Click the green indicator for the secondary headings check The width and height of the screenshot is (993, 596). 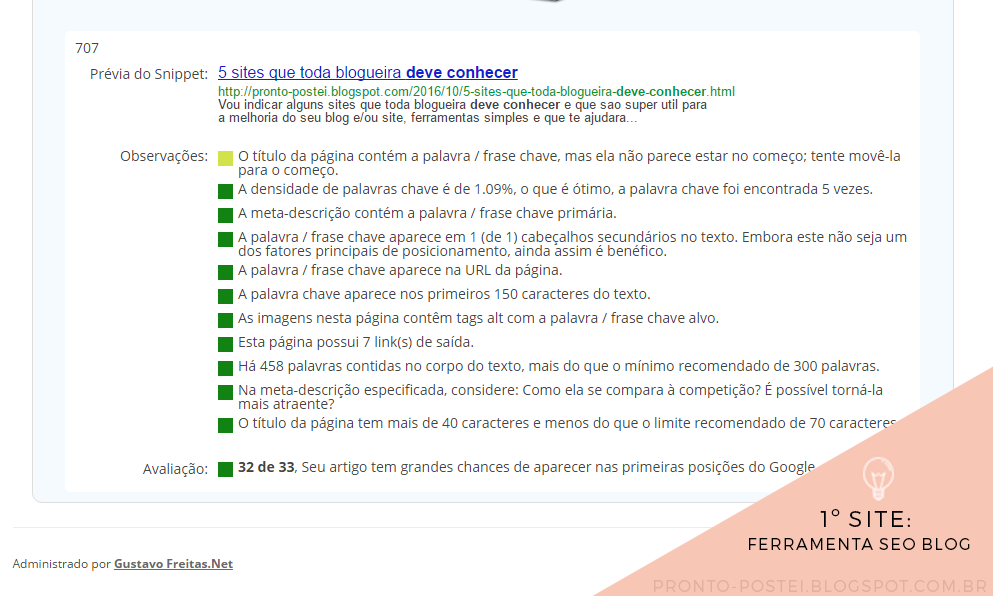[x=224, y=241]
